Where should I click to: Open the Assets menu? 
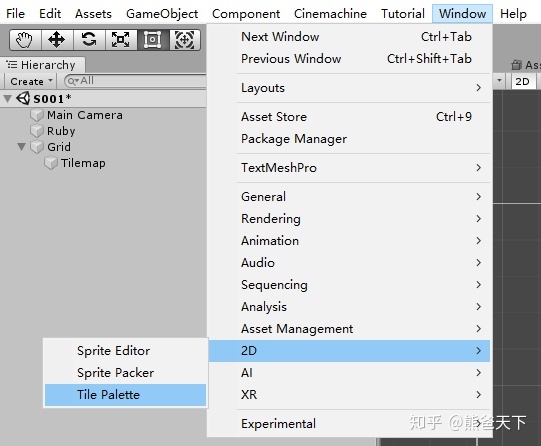click(x=94, y=14)
